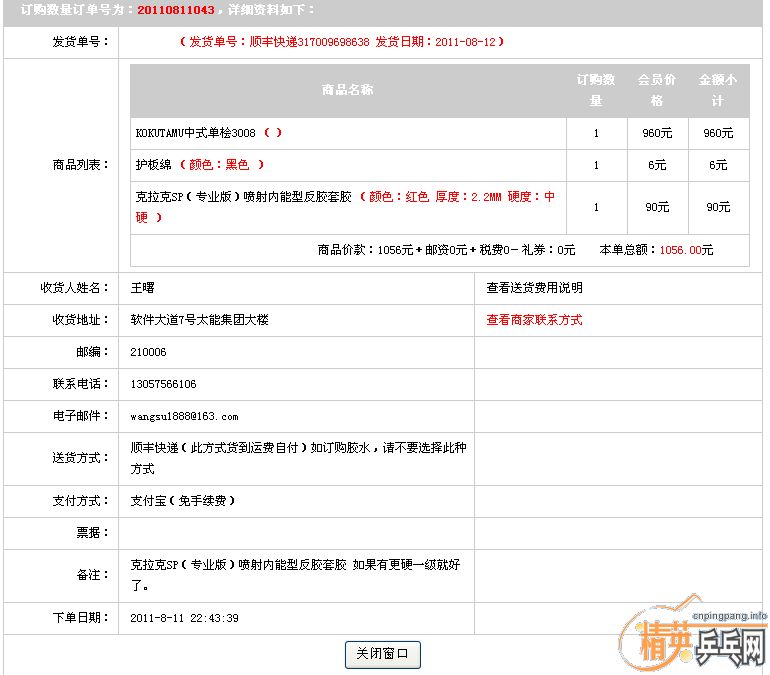Click the 订购数量 column header
The image size is (770, 675).
tap(596, 90)
